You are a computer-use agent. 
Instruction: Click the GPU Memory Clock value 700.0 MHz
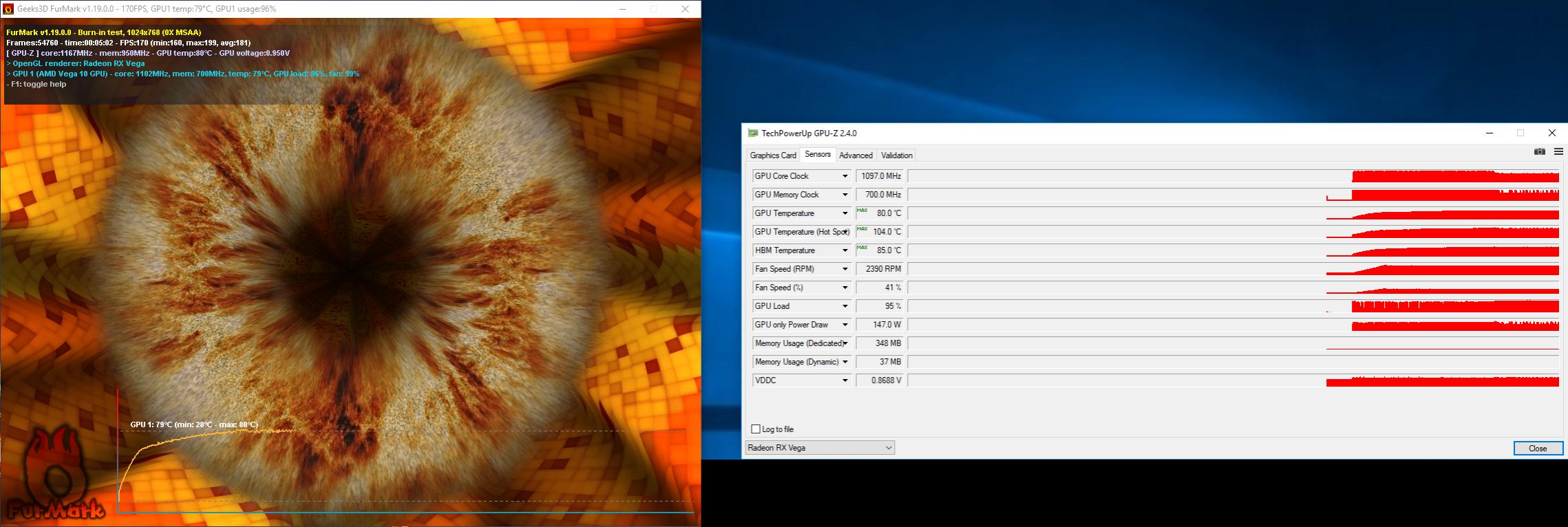880,195
